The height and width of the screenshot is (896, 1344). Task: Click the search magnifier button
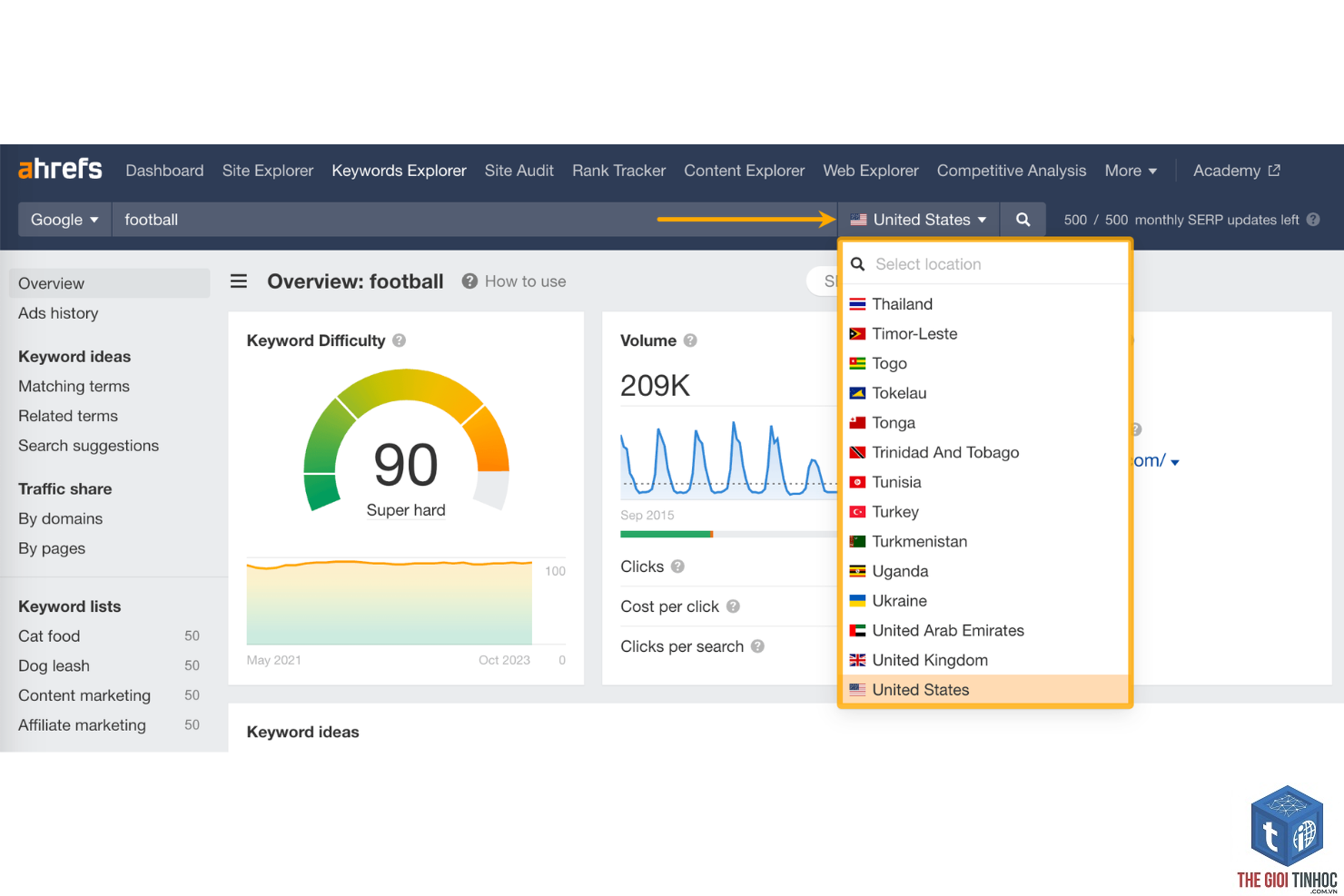pos(1023,220)
